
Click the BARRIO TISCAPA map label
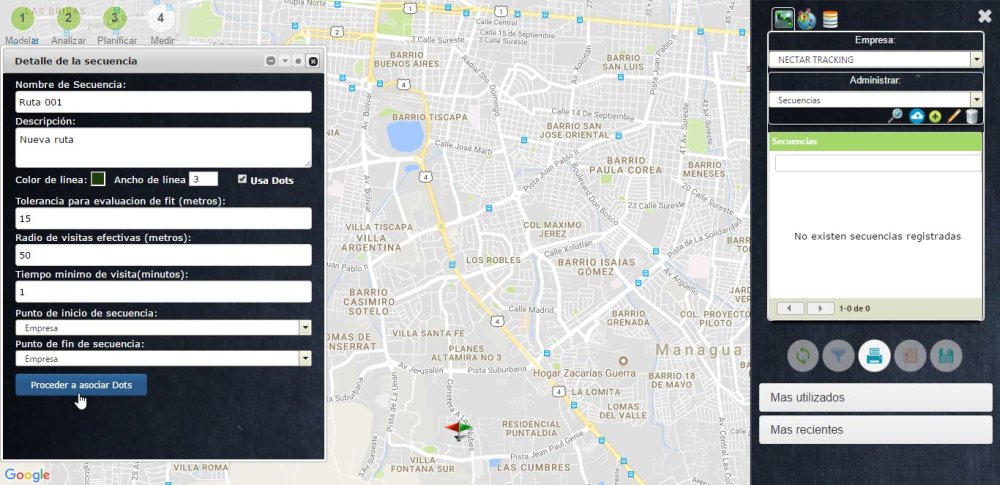(x=429, y=117)
